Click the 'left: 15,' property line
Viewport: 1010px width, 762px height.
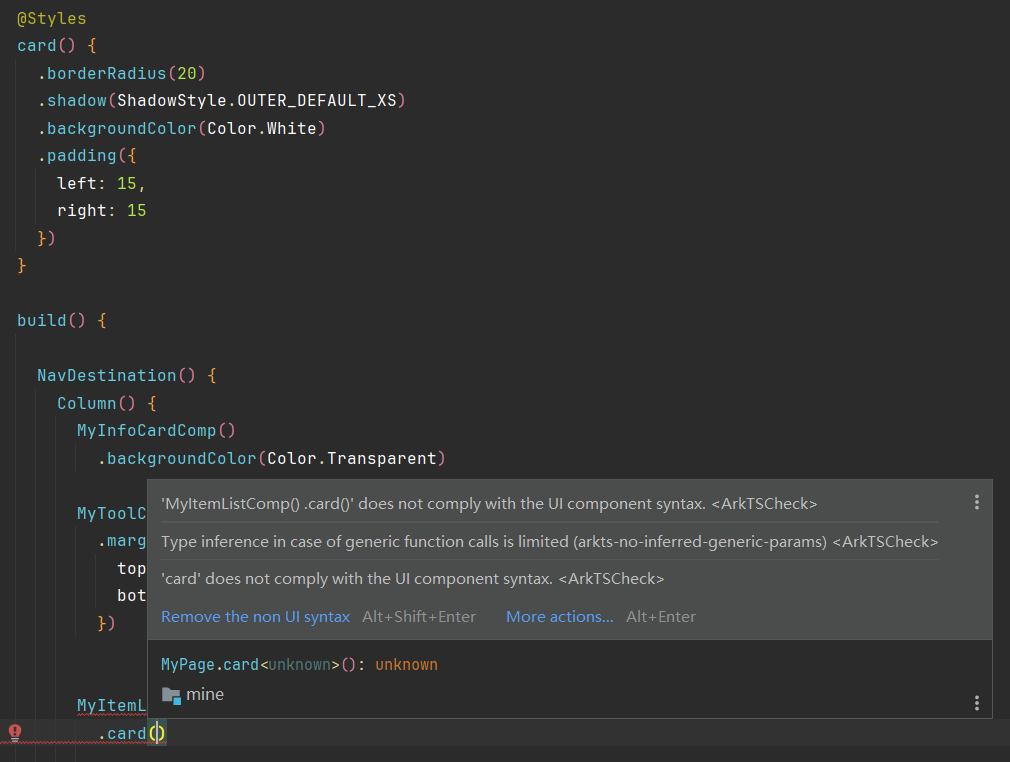(x=101, y=184)
